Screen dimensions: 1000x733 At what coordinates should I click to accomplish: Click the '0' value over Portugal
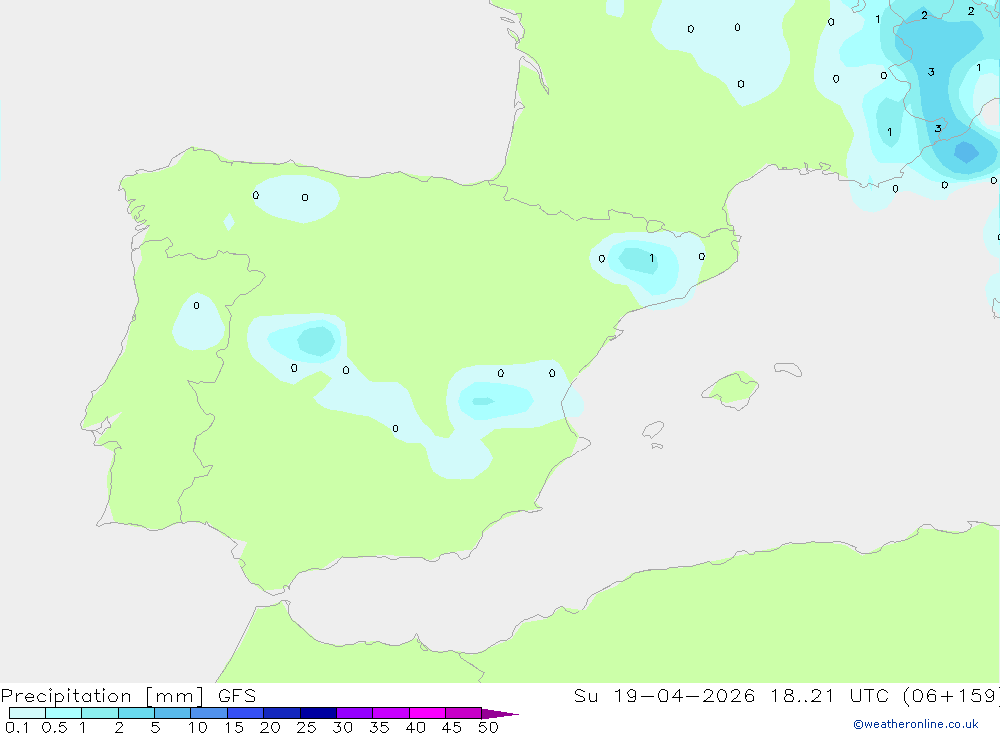coord(196,306)
